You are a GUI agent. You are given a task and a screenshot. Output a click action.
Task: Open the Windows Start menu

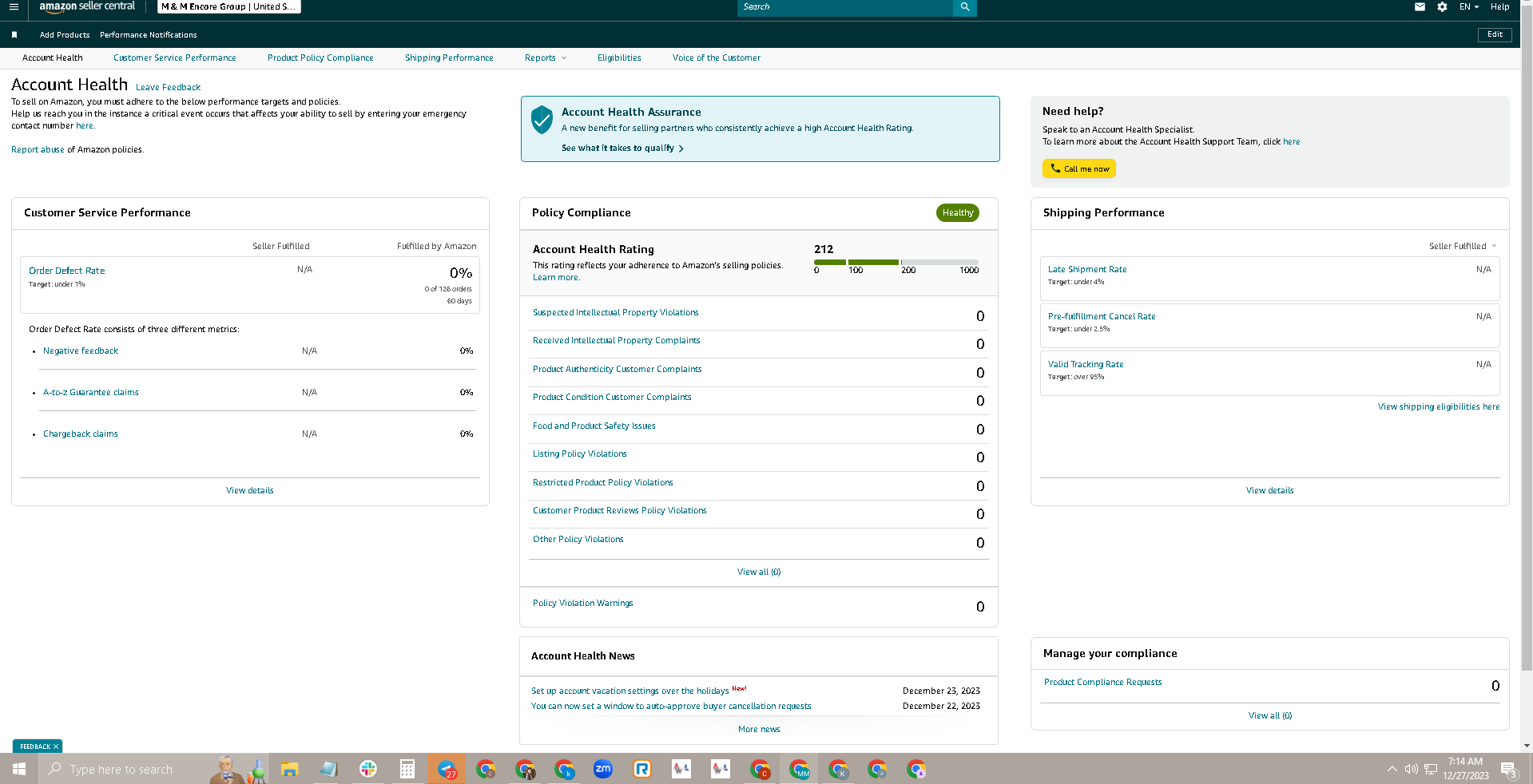point(19,769)
